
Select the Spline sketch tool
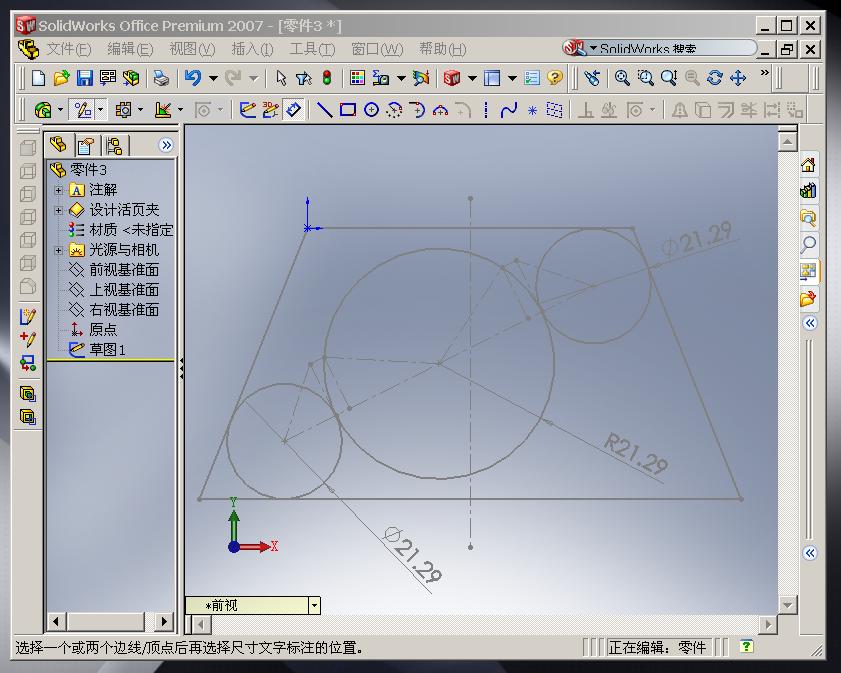pos(508,110)
